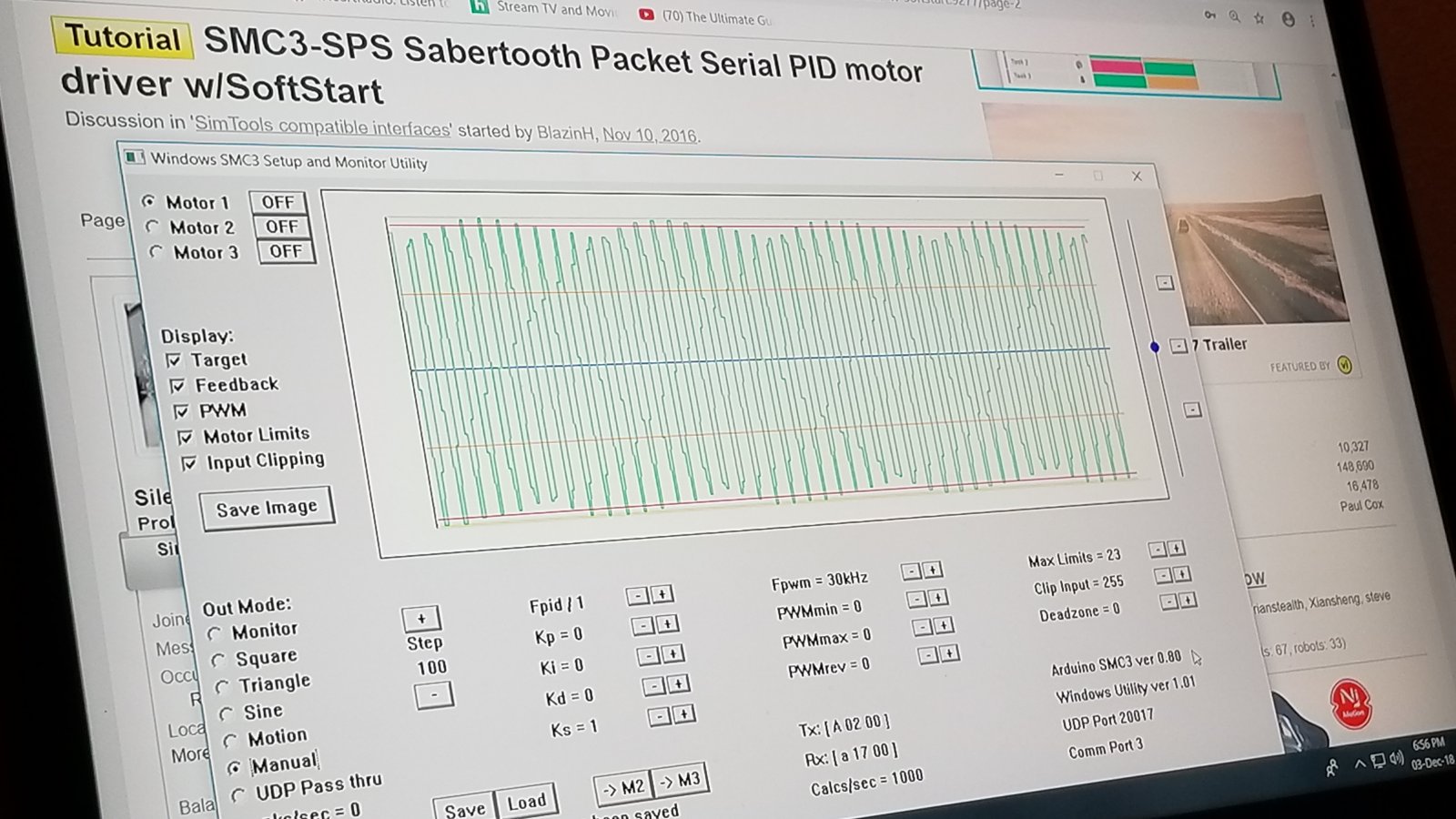The width and height of the screenshot is (1456, 819).
Task: Choose Triangle output mode
Action: [x=222, y=687]
